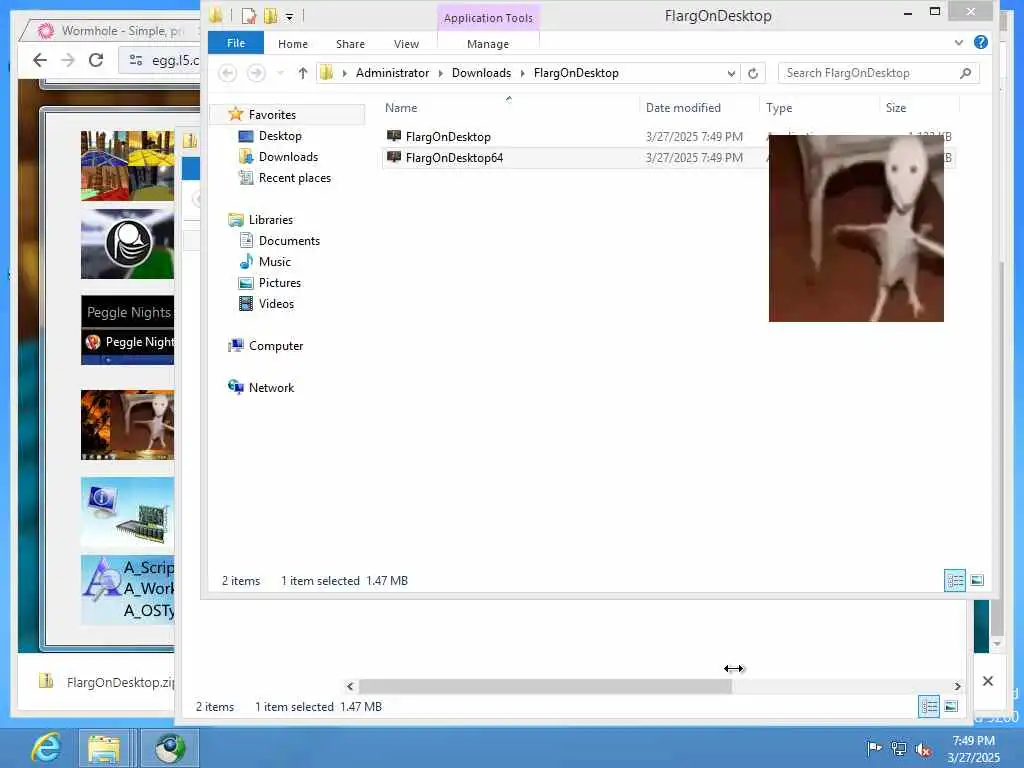
Task: Open the Quick Access Toolbar customize dropdown
Action: (289, 16)
